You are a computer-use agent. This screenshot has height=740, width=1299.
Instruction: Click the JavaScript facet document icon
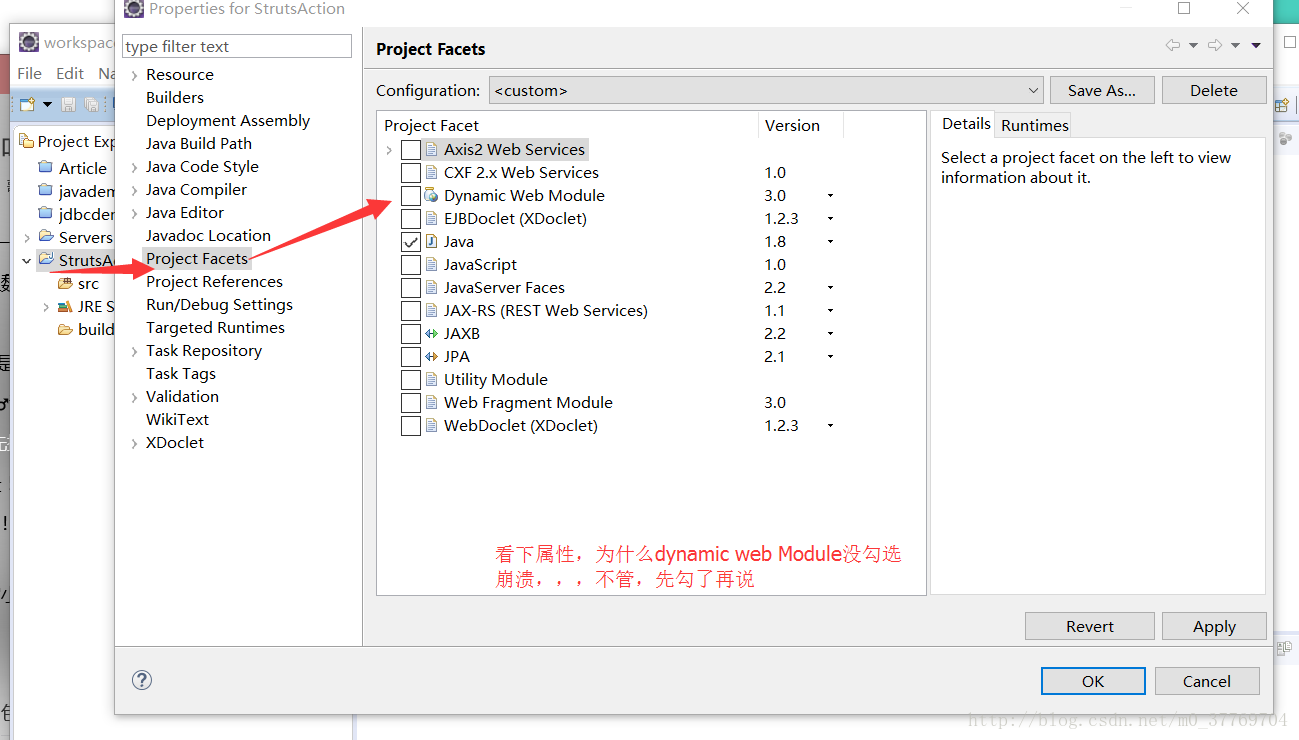pos(431,265)
